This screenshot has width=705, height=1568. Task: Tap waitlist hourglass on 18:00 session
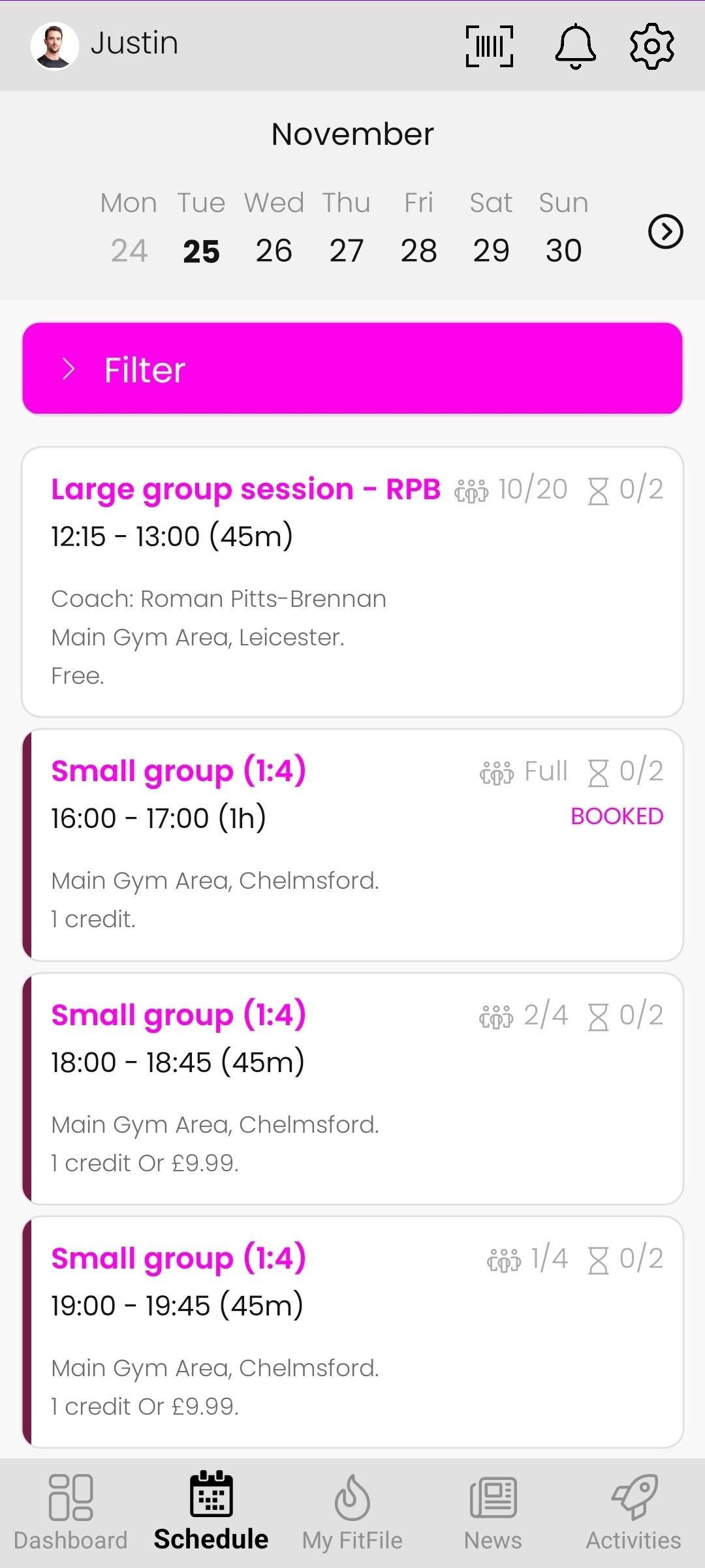tap(598, 1017)
